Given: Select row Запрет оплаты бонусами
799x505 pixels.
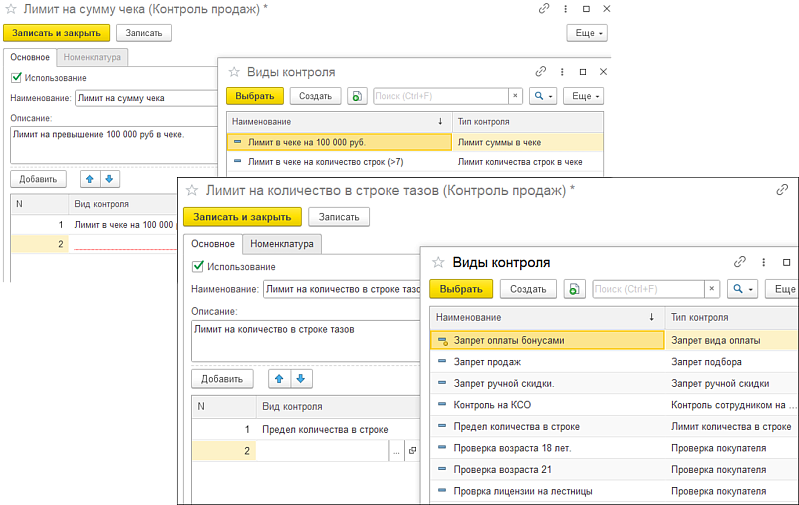Looking at the screenshot, I should coord(614,340).
